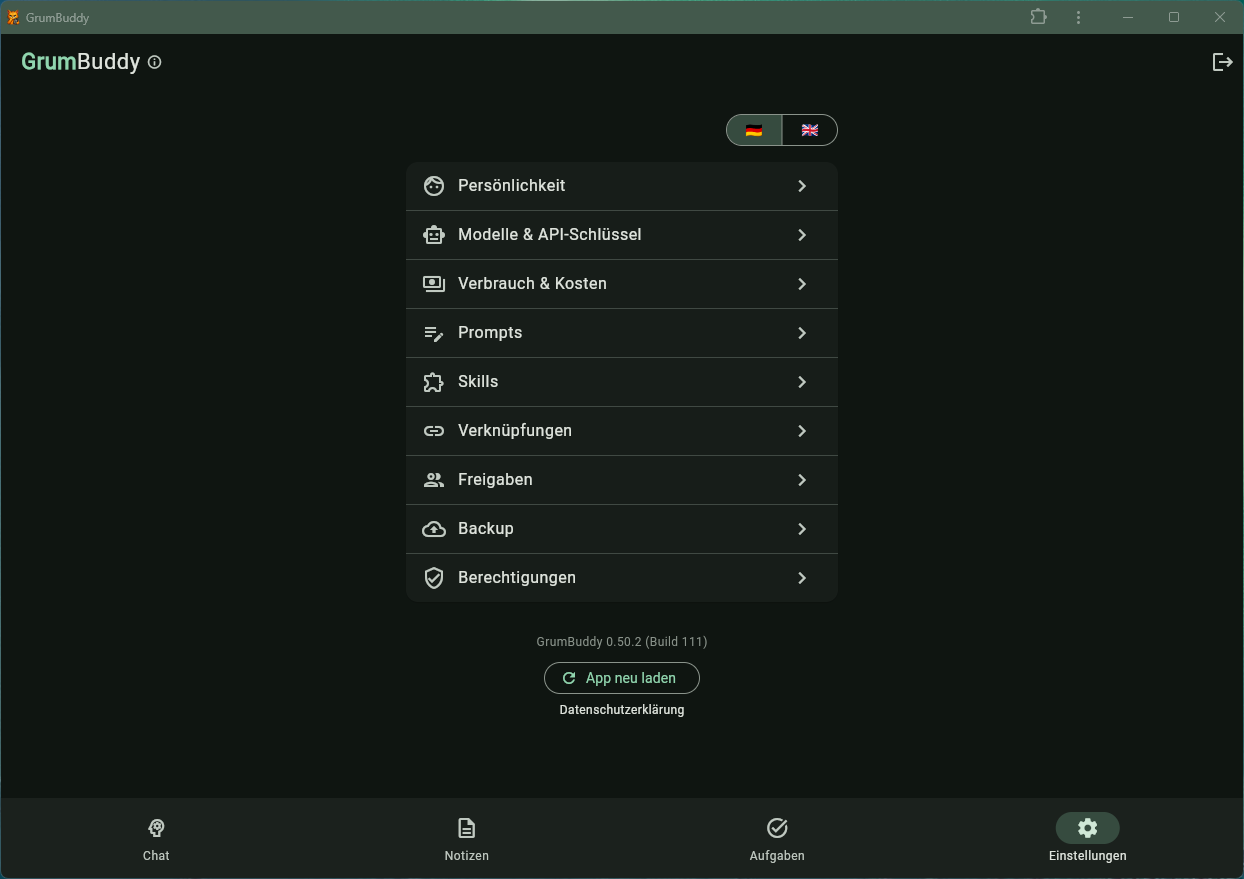
Task: Click the Backup cloud upload icon
Action: point(434,529)
